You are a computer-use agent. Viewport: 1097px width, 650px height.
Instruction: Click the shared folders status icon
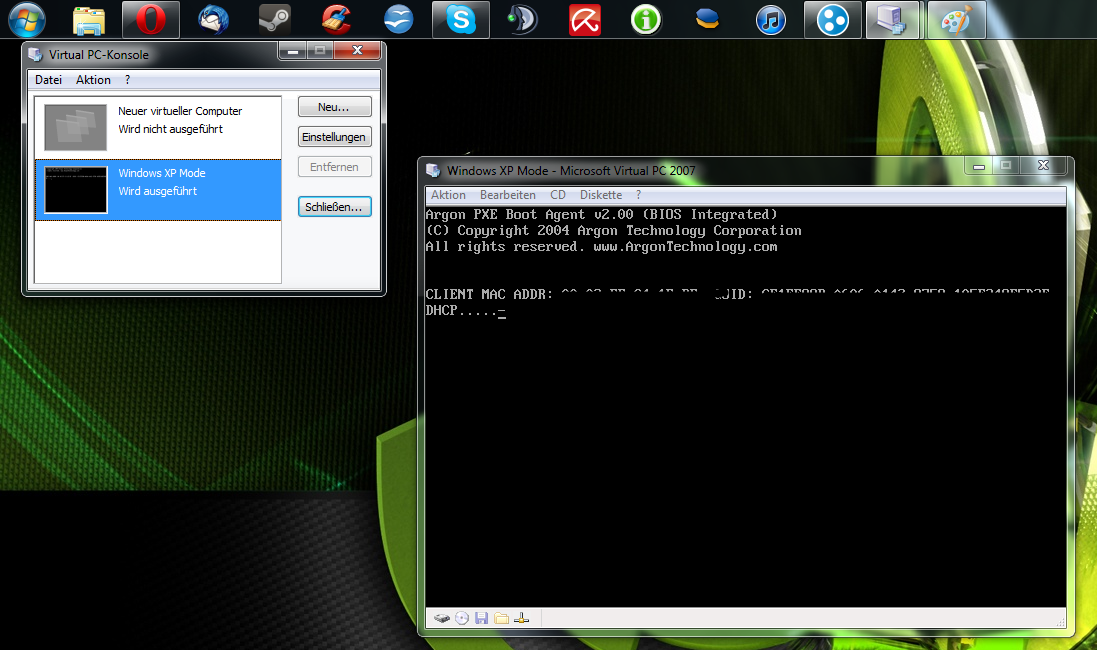[502, 618]
